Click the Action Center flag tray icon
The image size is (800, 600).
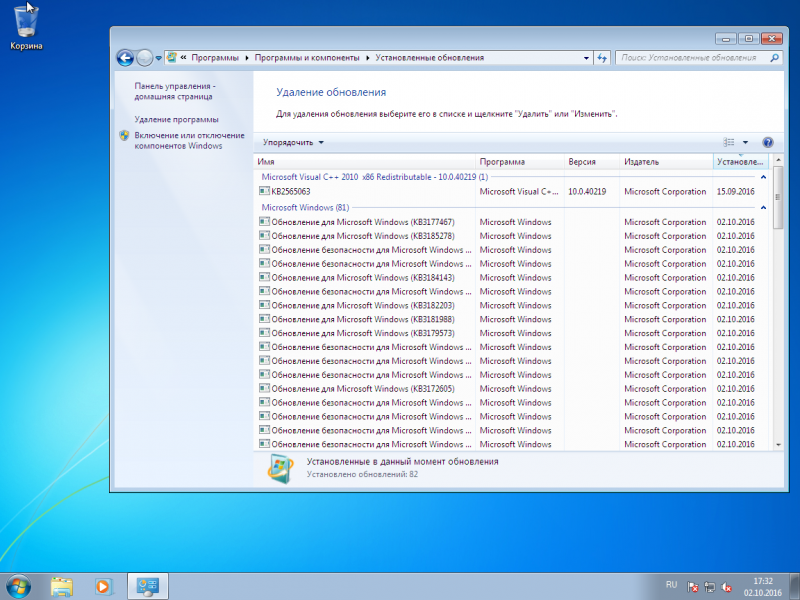coord(692,587)
